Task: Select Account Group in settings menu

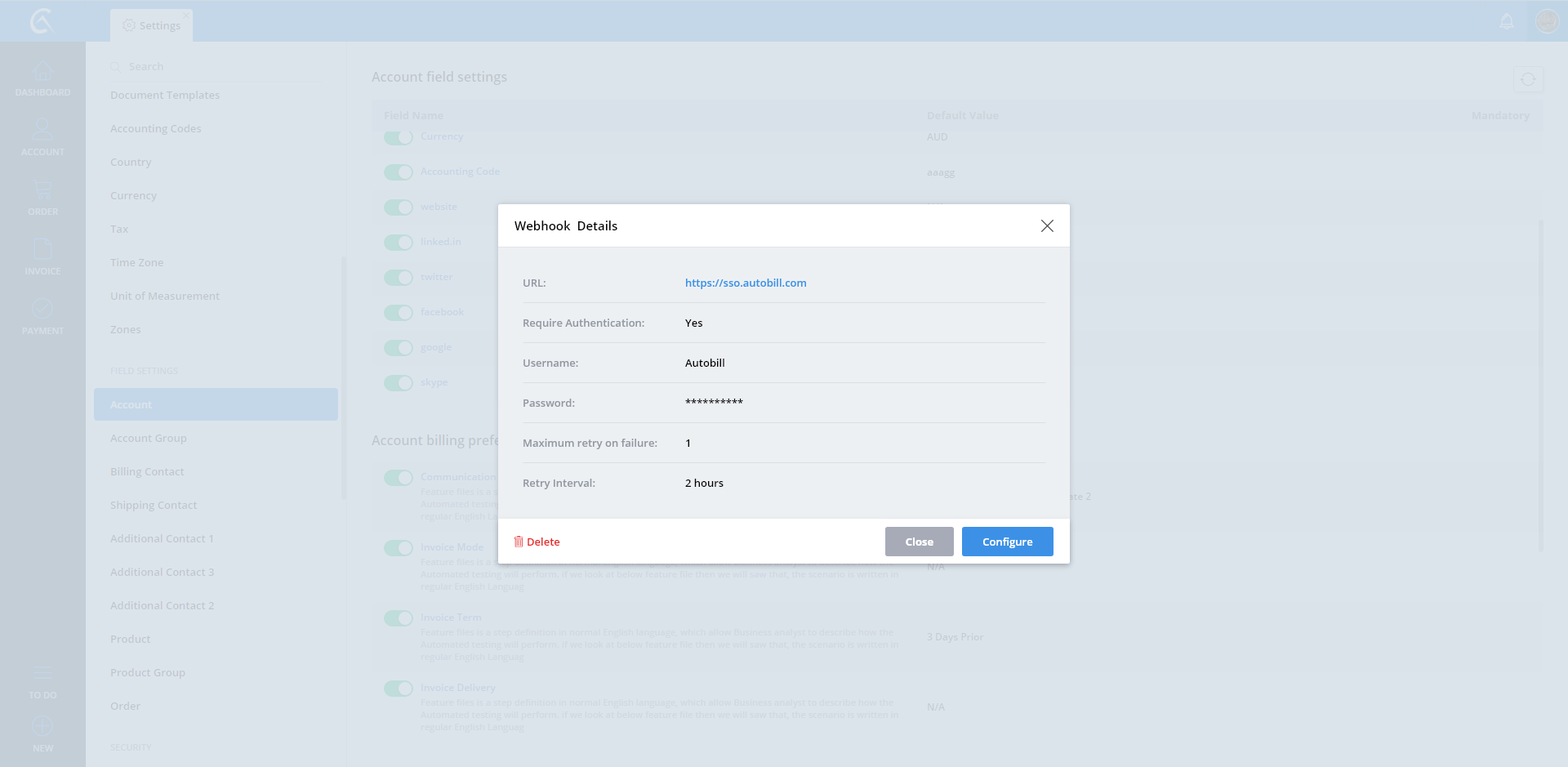Action: coord(149,439)
